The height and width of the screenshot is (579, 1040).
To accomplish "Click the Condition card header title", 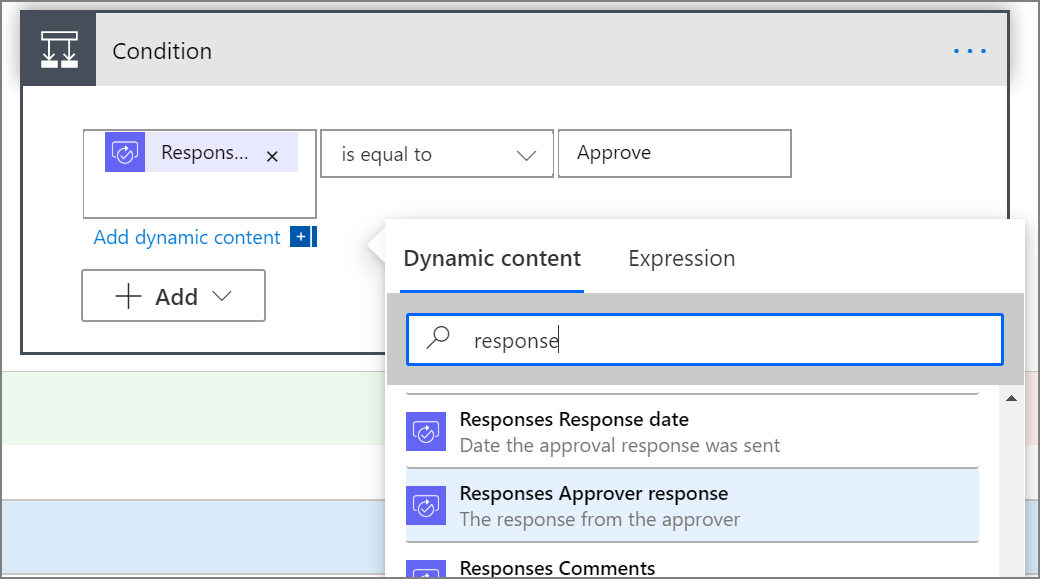I will point(162,51).
